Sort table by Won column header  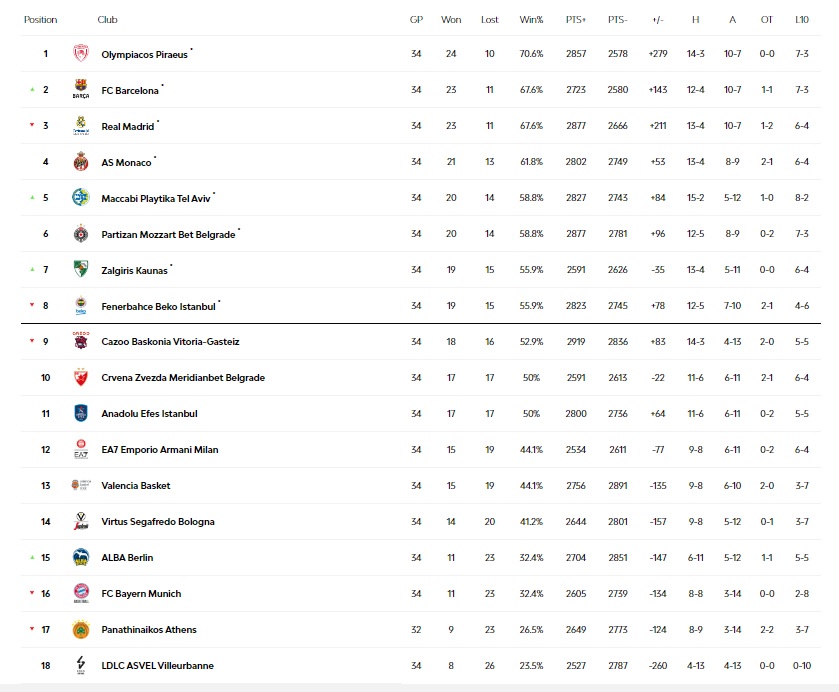click(x=451, y=20)
